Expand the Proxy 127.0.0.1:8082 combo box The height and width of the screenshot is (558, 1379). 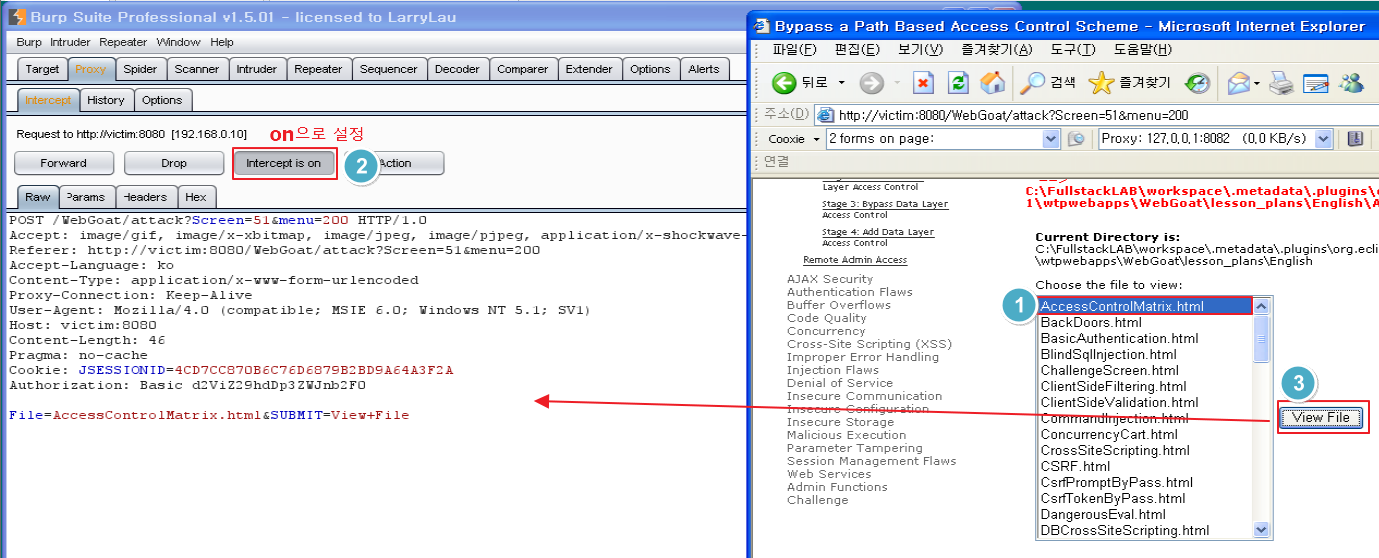(1324, 139)
